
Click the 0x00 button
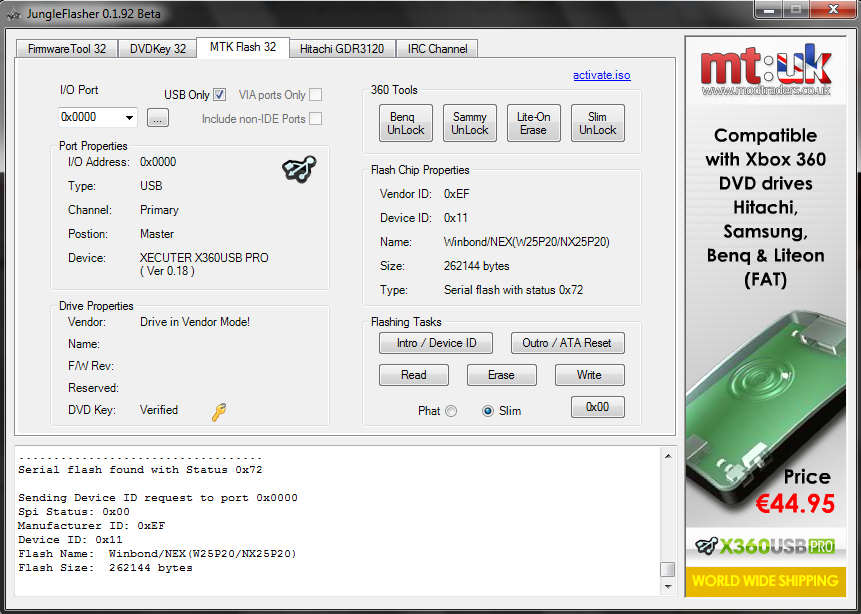coord(597,407)
